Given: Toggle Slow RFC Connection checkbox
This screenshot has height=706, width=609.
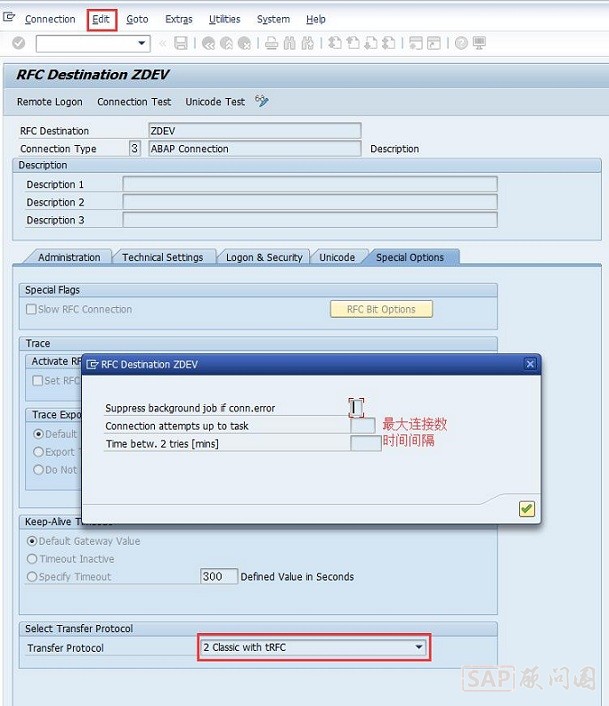Looking at the screenshot, I should point(31,309).
